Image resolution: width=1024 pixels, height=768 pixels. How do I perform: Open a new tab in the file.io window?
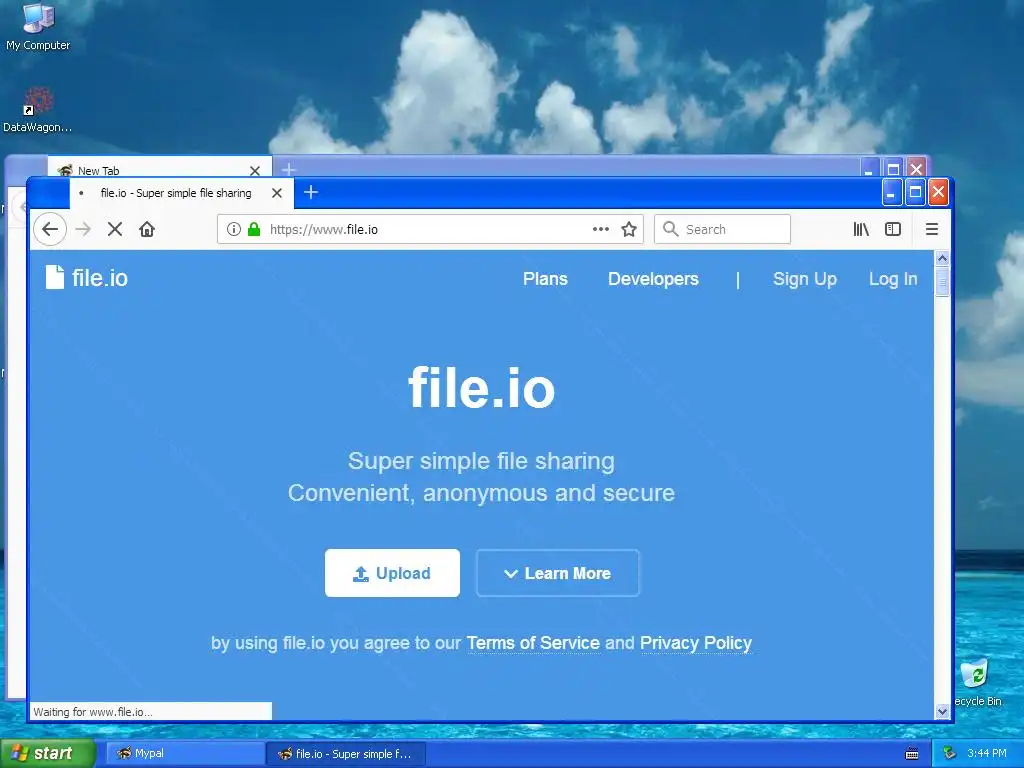coord(311,193)
